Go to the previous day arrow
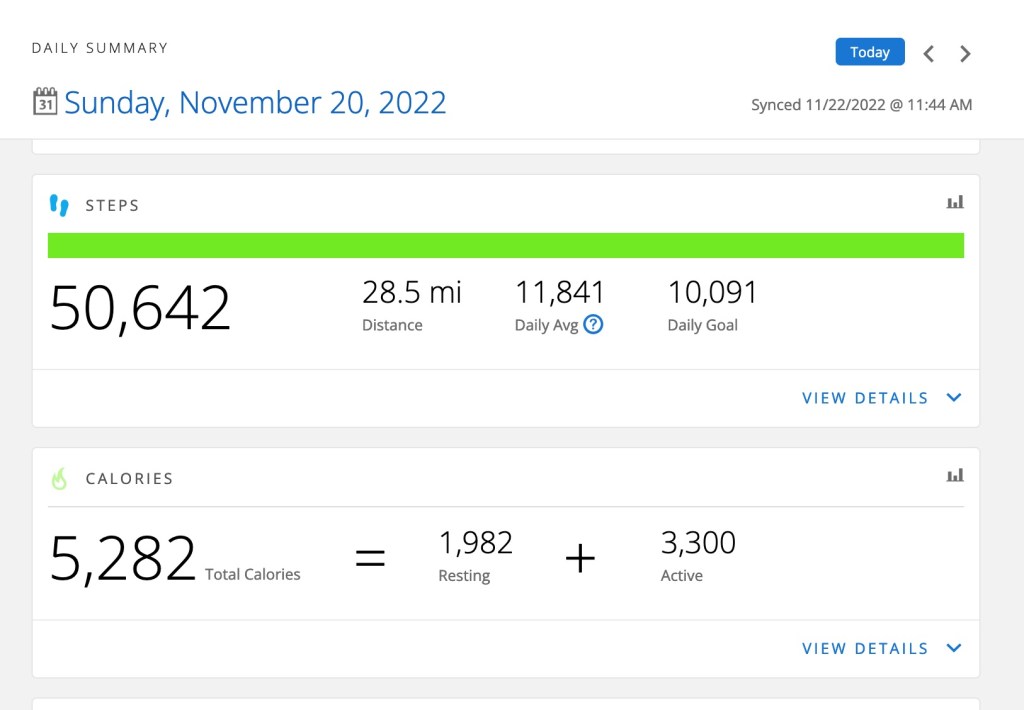Image resolution: width=1024 pixels, height=710 pixels. [x=928, y=54]
